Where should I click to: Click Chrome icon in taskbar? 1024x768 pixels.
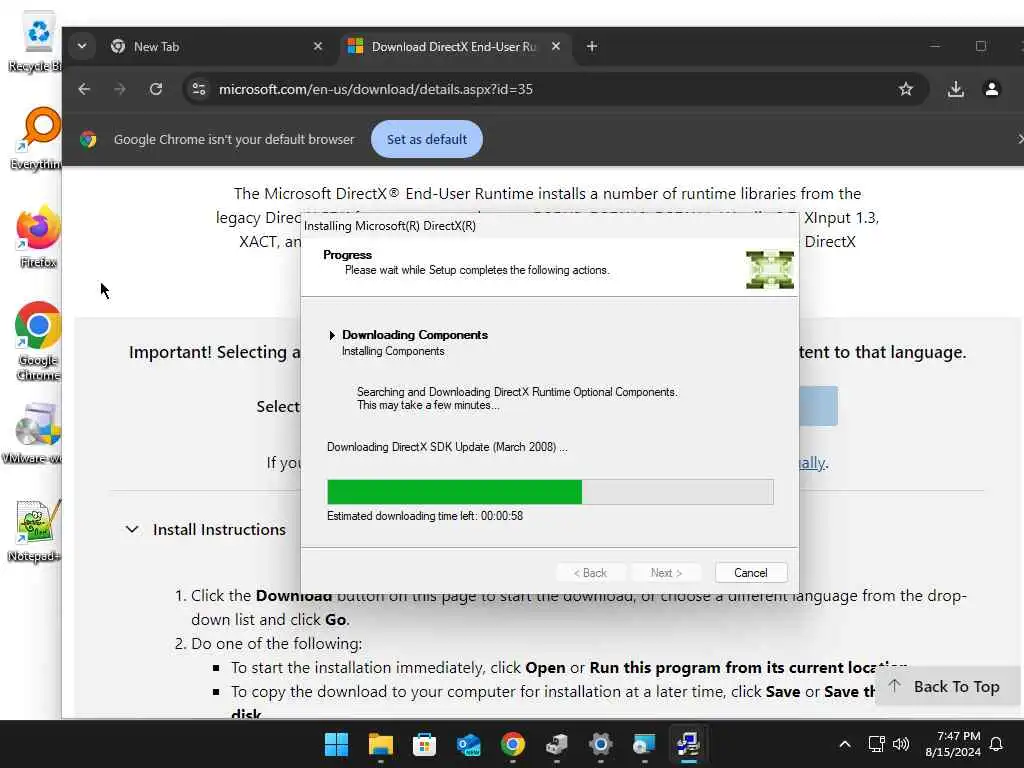coord(513,744)
